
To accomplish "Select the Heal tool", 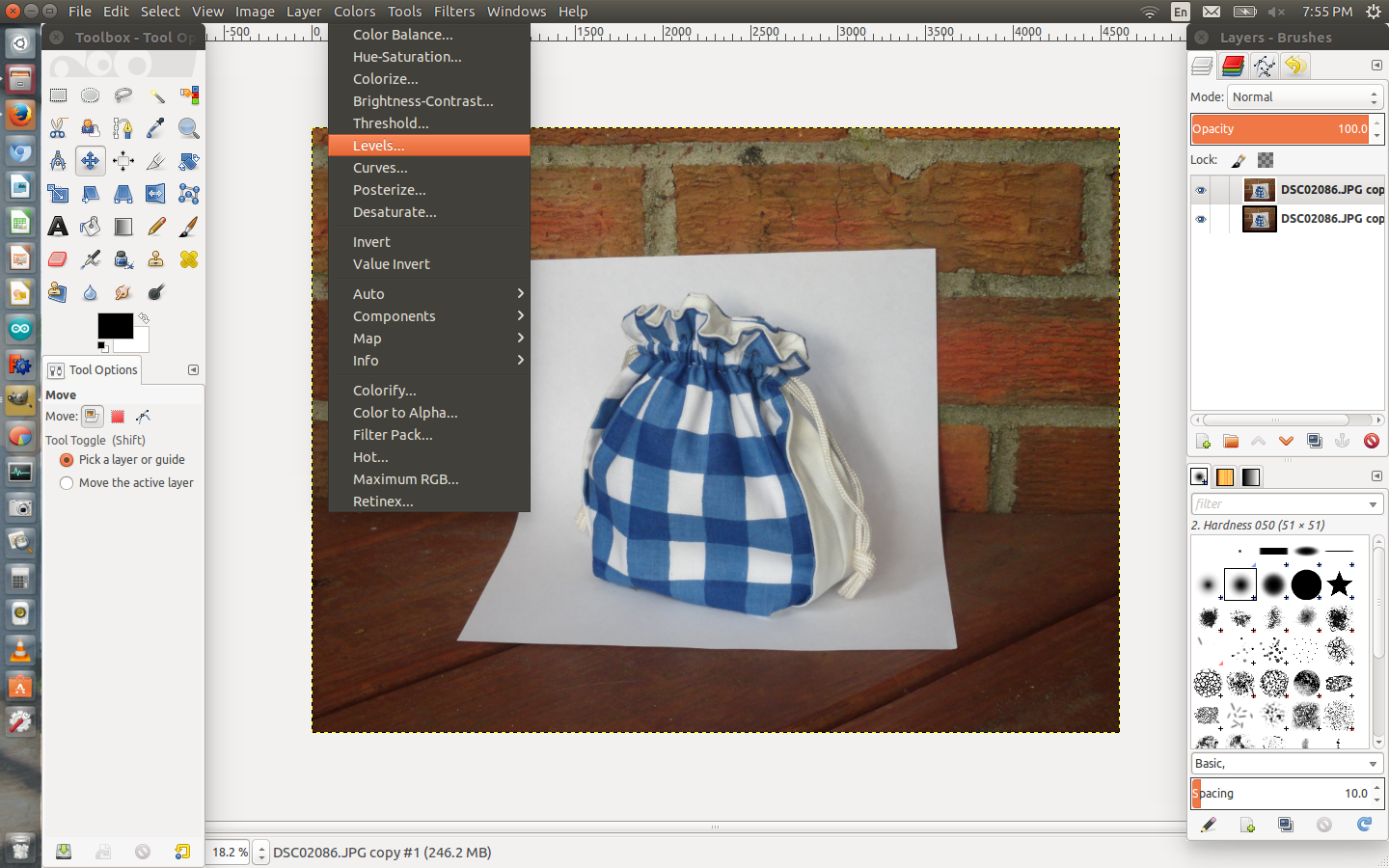I will coord(189,259).
